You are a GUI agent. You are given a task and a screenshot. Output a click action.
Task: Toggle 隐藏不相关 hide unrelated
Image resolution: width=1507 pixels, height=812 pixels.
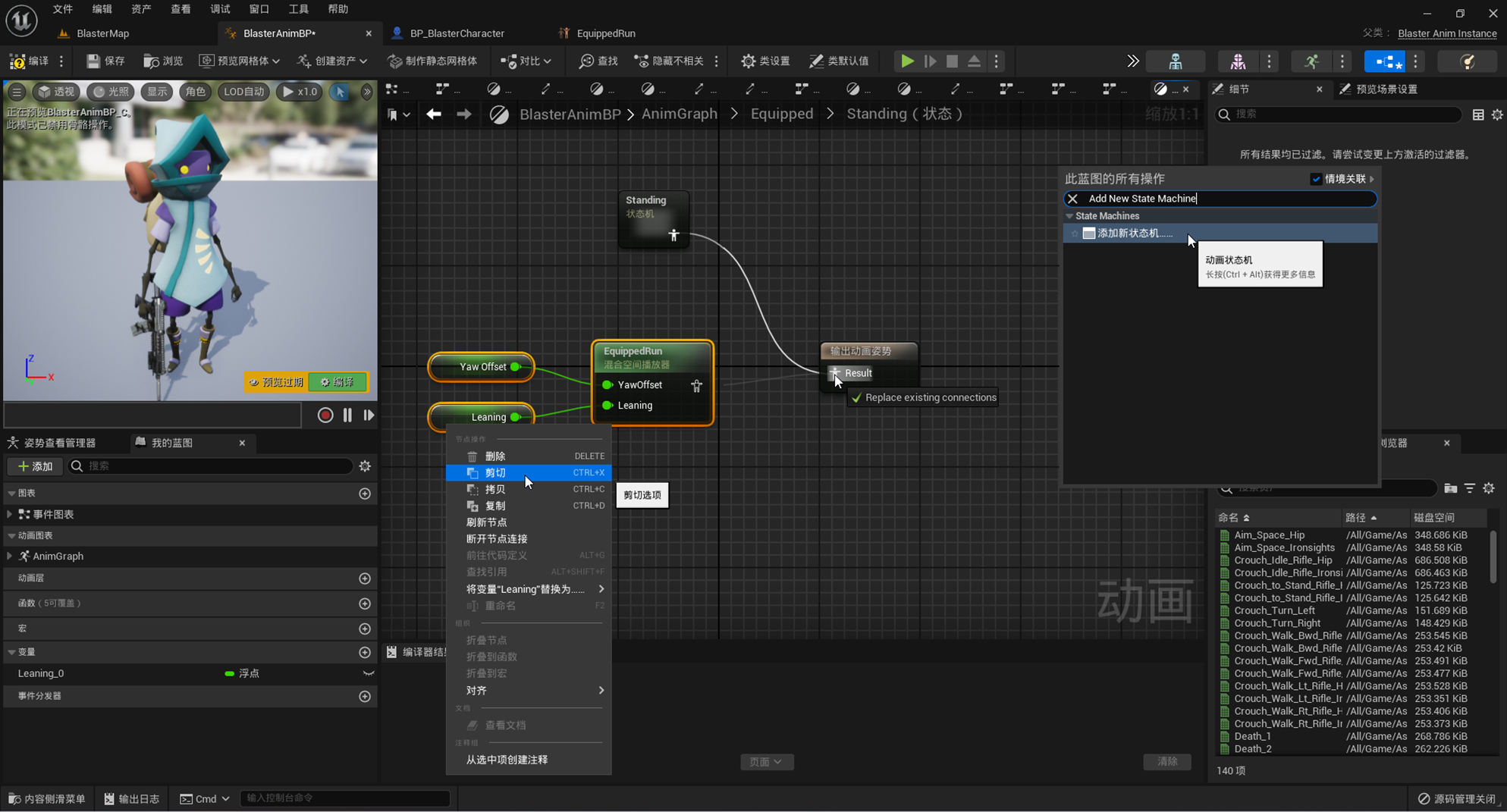point(669,61)
